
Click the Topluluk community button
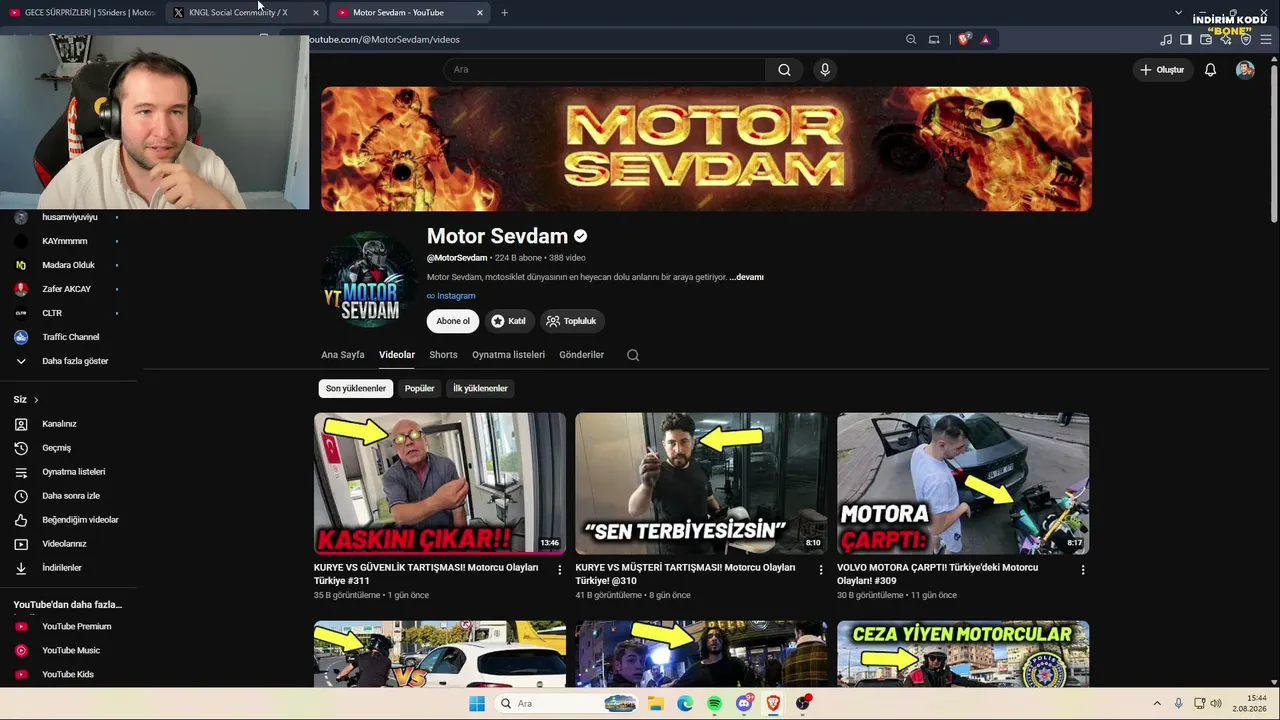tap(572, 321)
